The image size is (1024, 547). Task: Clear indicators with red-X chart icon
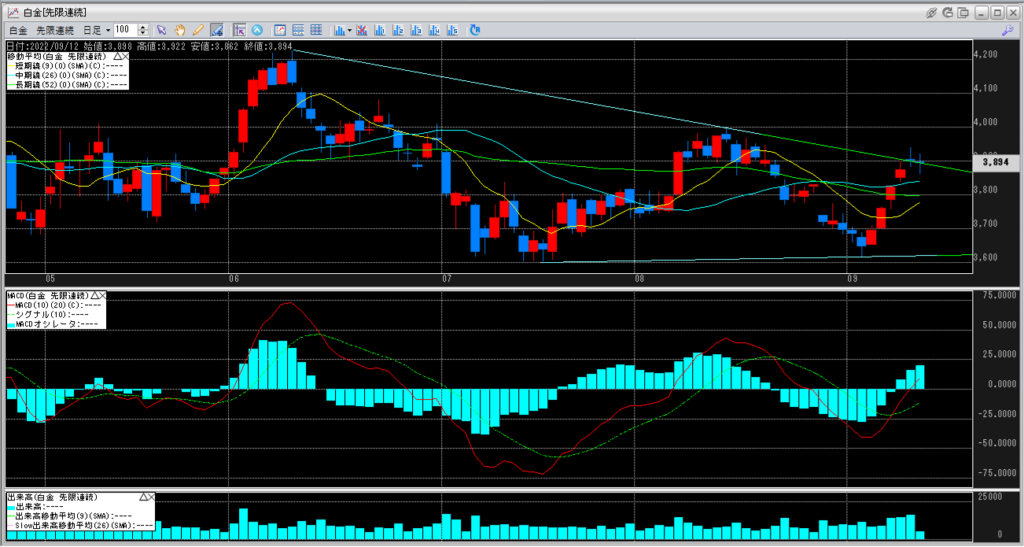coord(361,30)
